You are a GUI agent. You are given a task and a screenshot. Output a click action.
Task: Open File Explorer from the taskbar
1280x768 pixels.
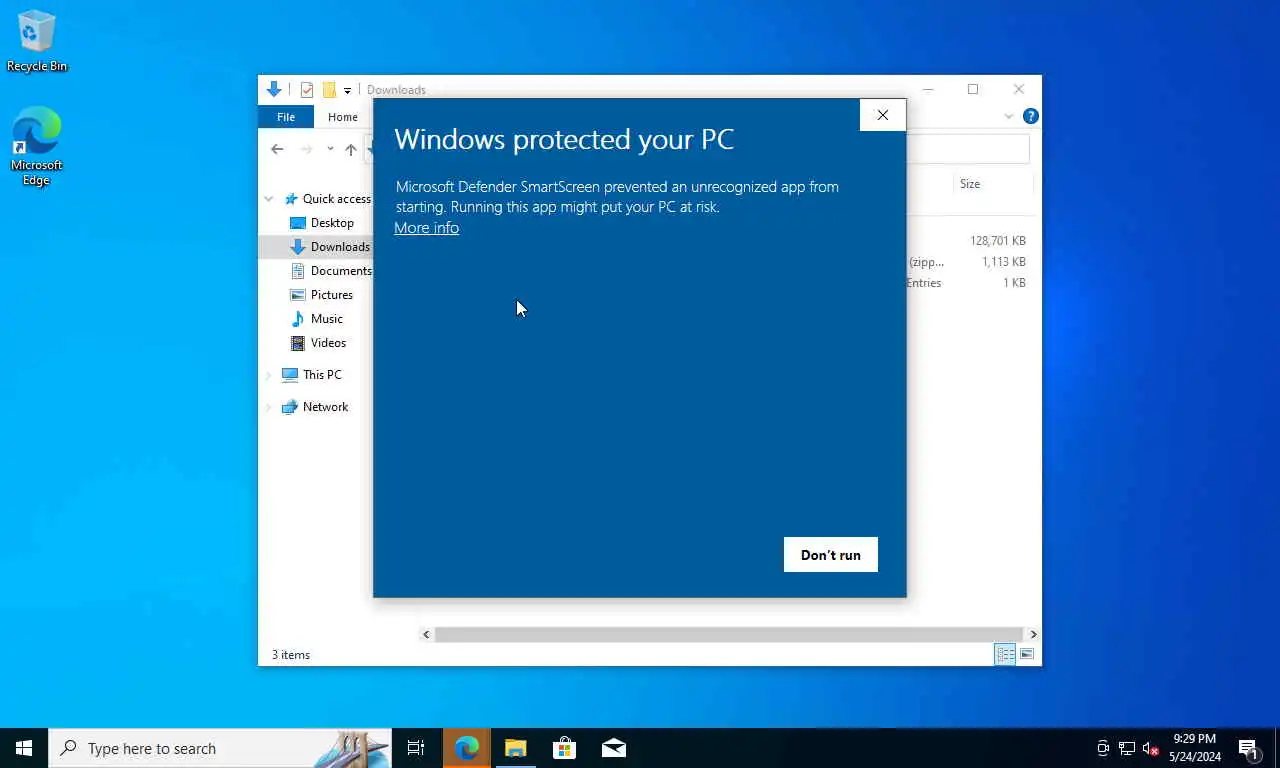tap(516, 748)
